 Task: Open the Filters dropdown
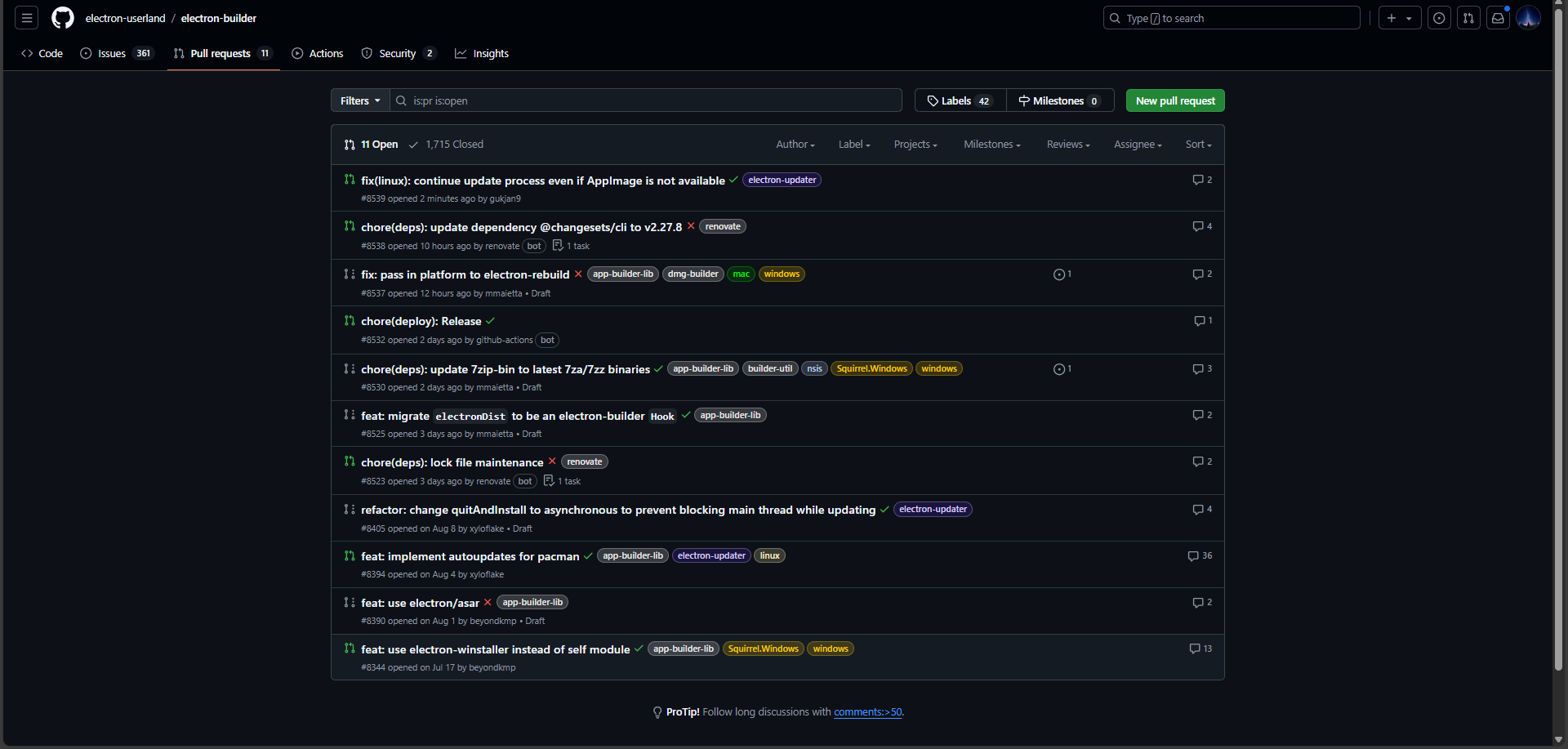(360, 100)
